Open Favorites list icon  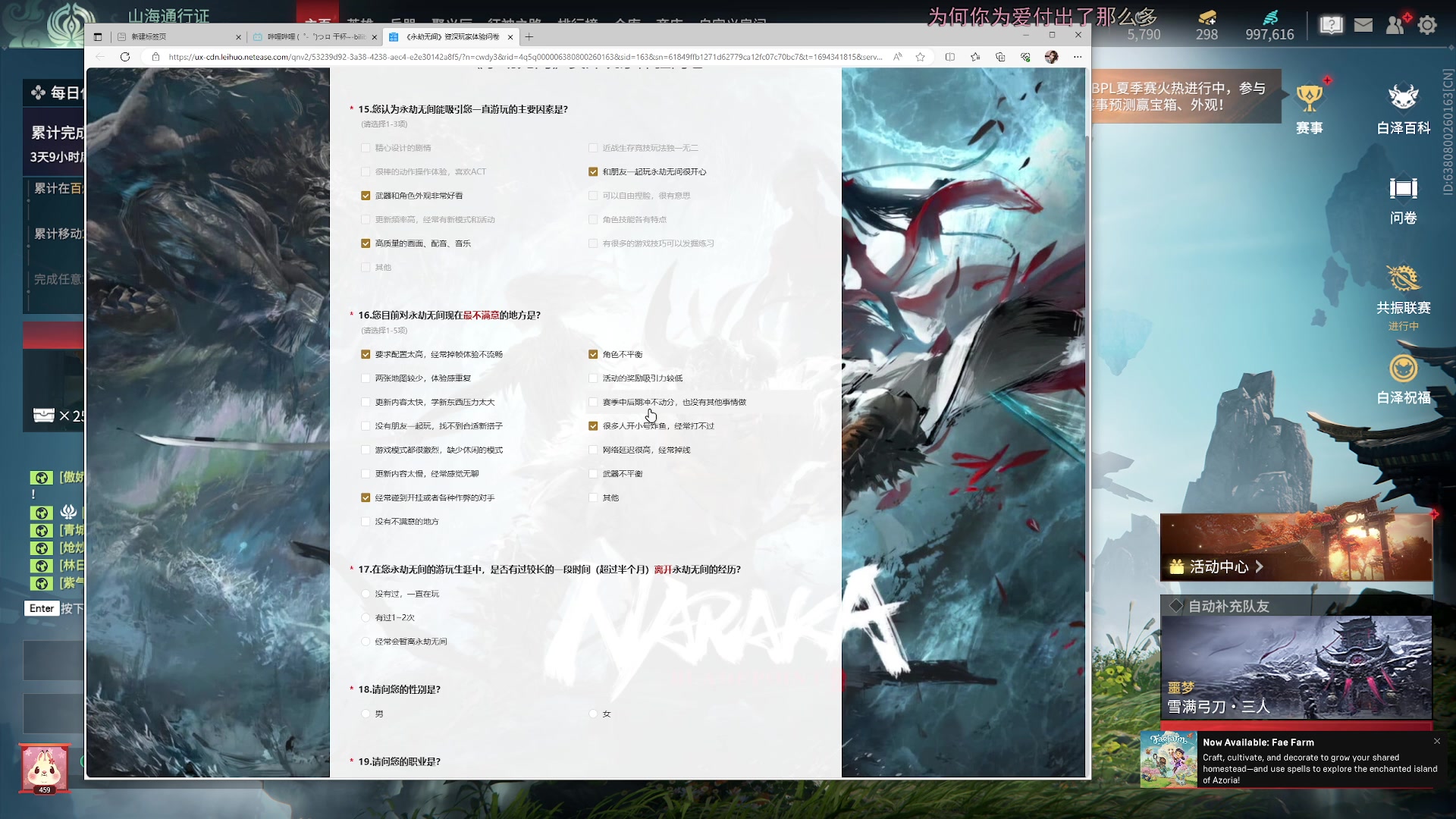(975, 57)
